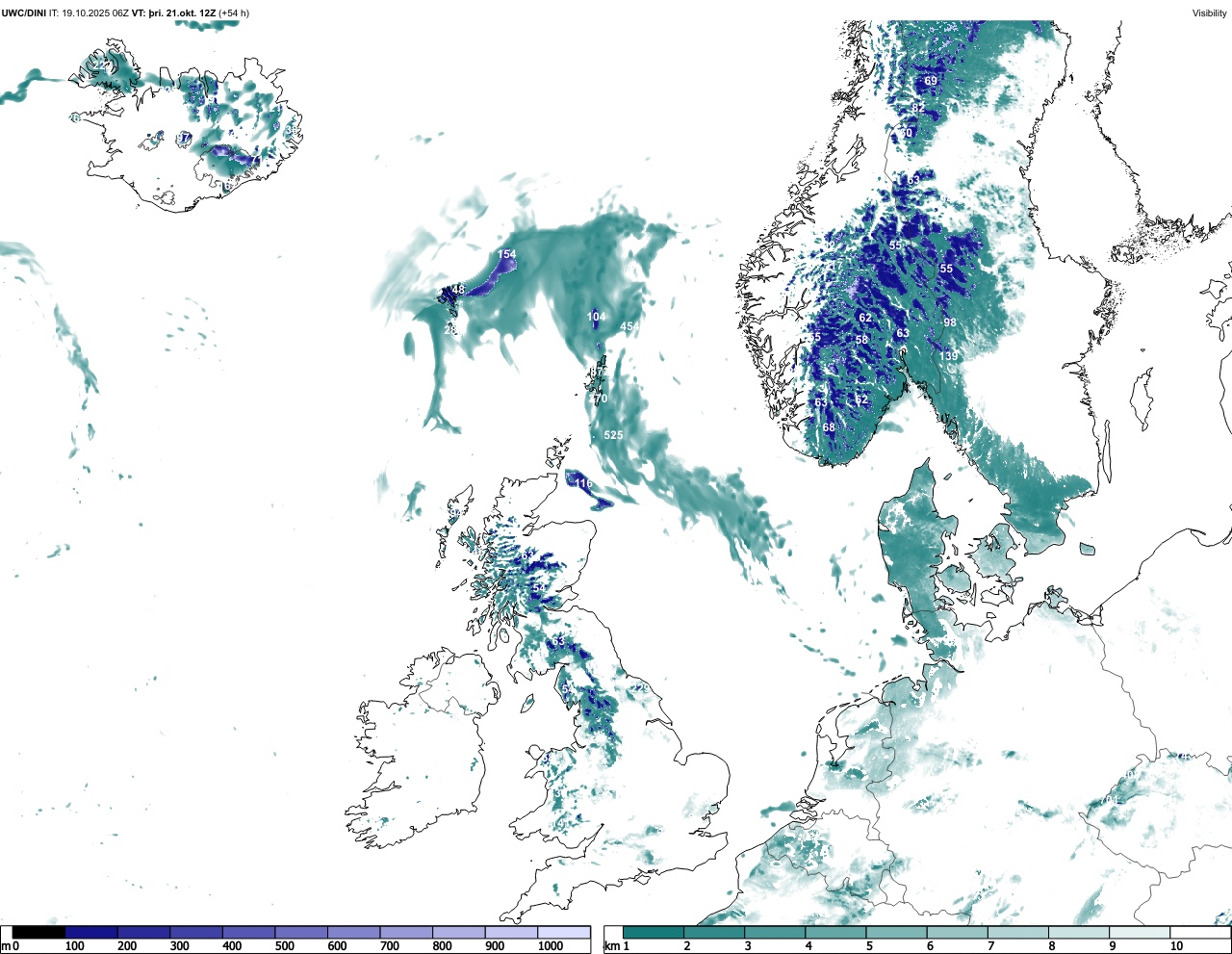
Task: Click the "100" label on meters legend
Action: click(75, 946)
